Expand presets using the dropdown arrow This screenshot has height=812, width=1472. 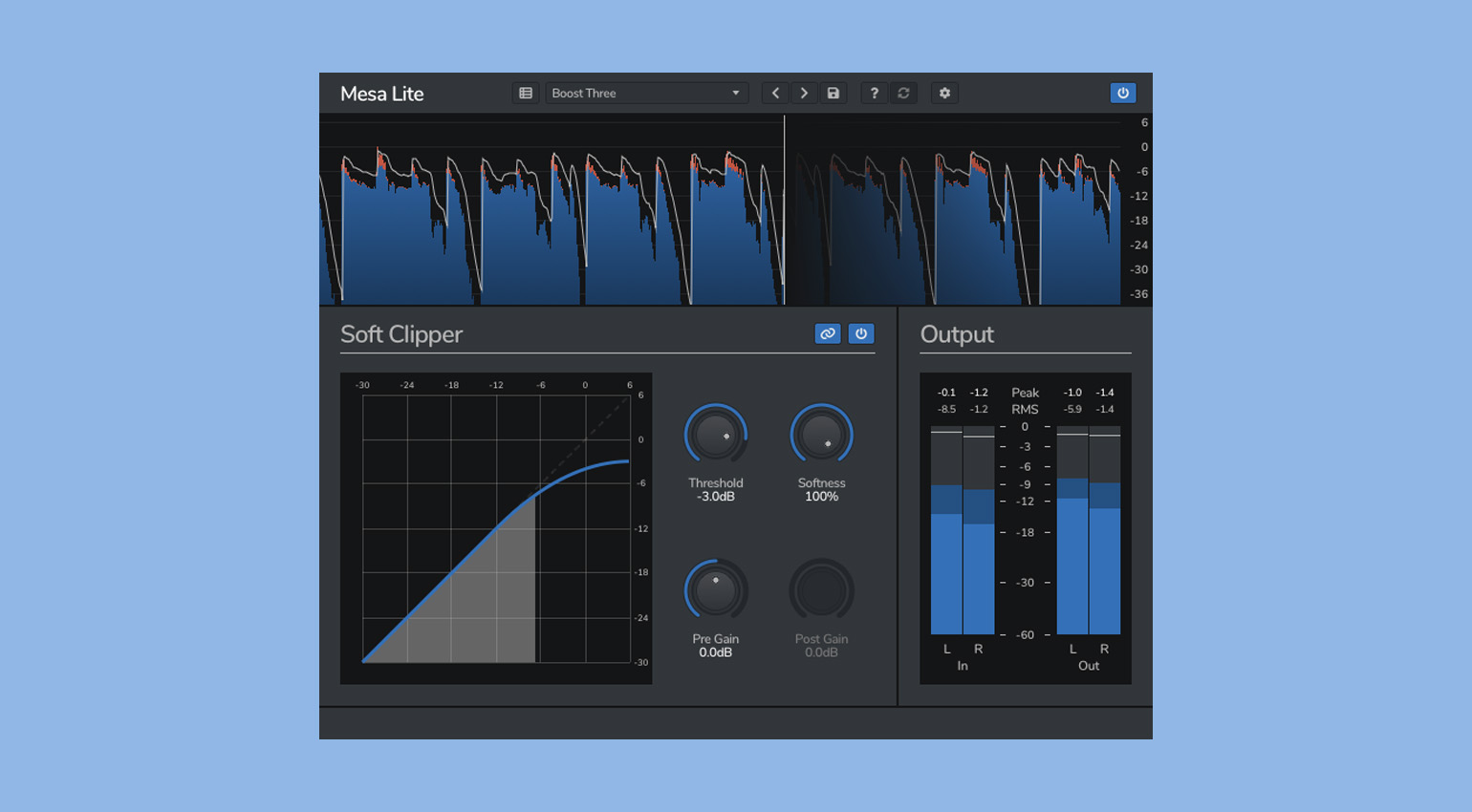pos(736,94)
